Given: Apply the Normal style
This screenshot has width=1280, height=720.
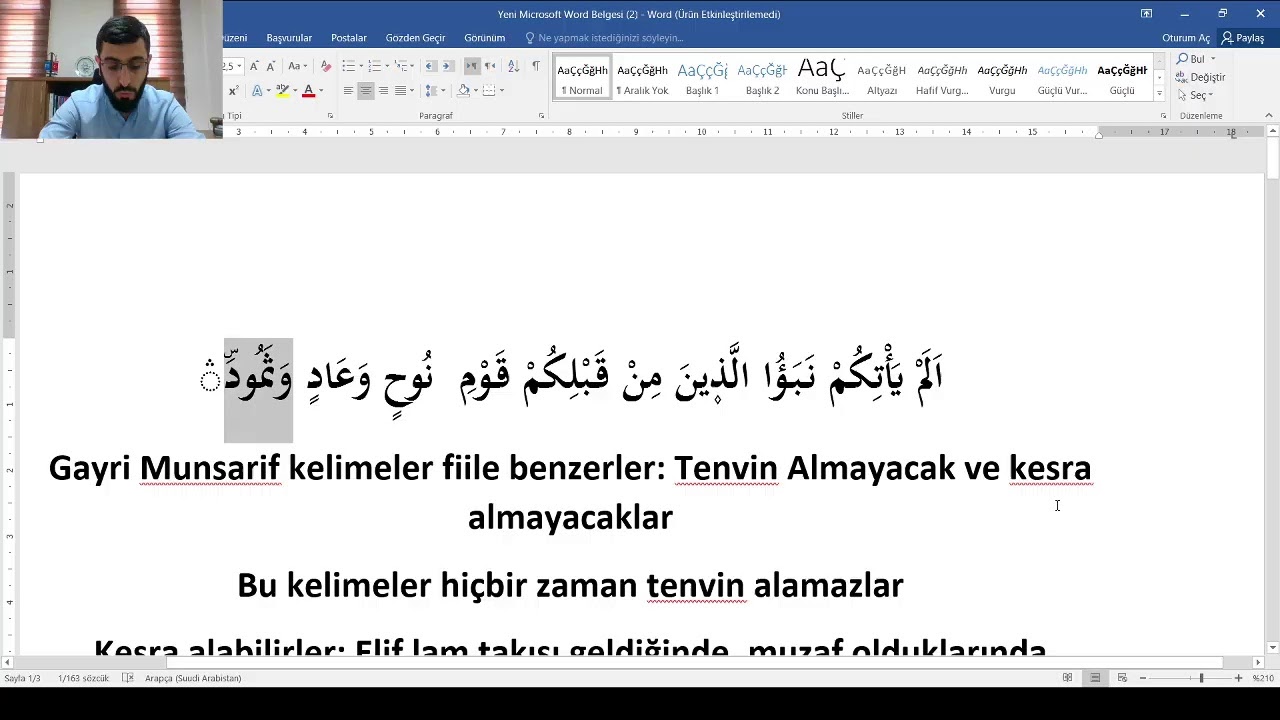Looking at the screenshot, I should click(582, 78).
